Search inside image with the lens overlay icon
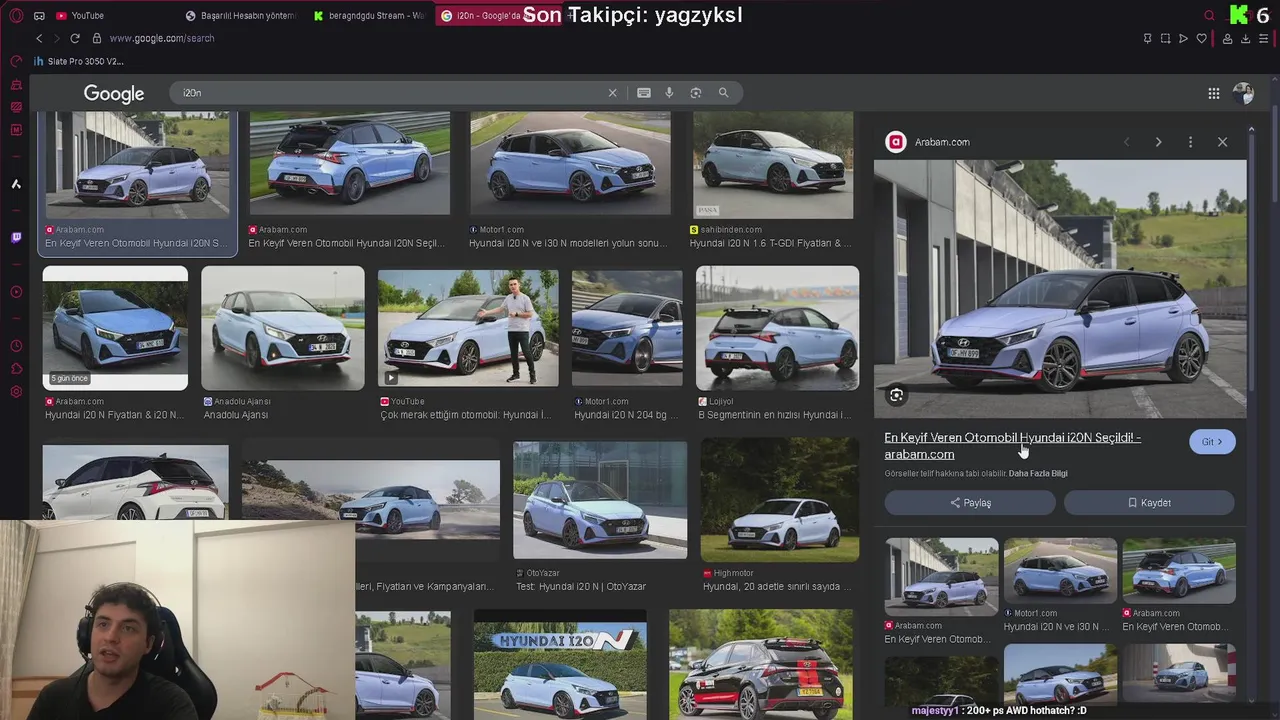Viewport: 1280px width, 720px height. (896, 396)
